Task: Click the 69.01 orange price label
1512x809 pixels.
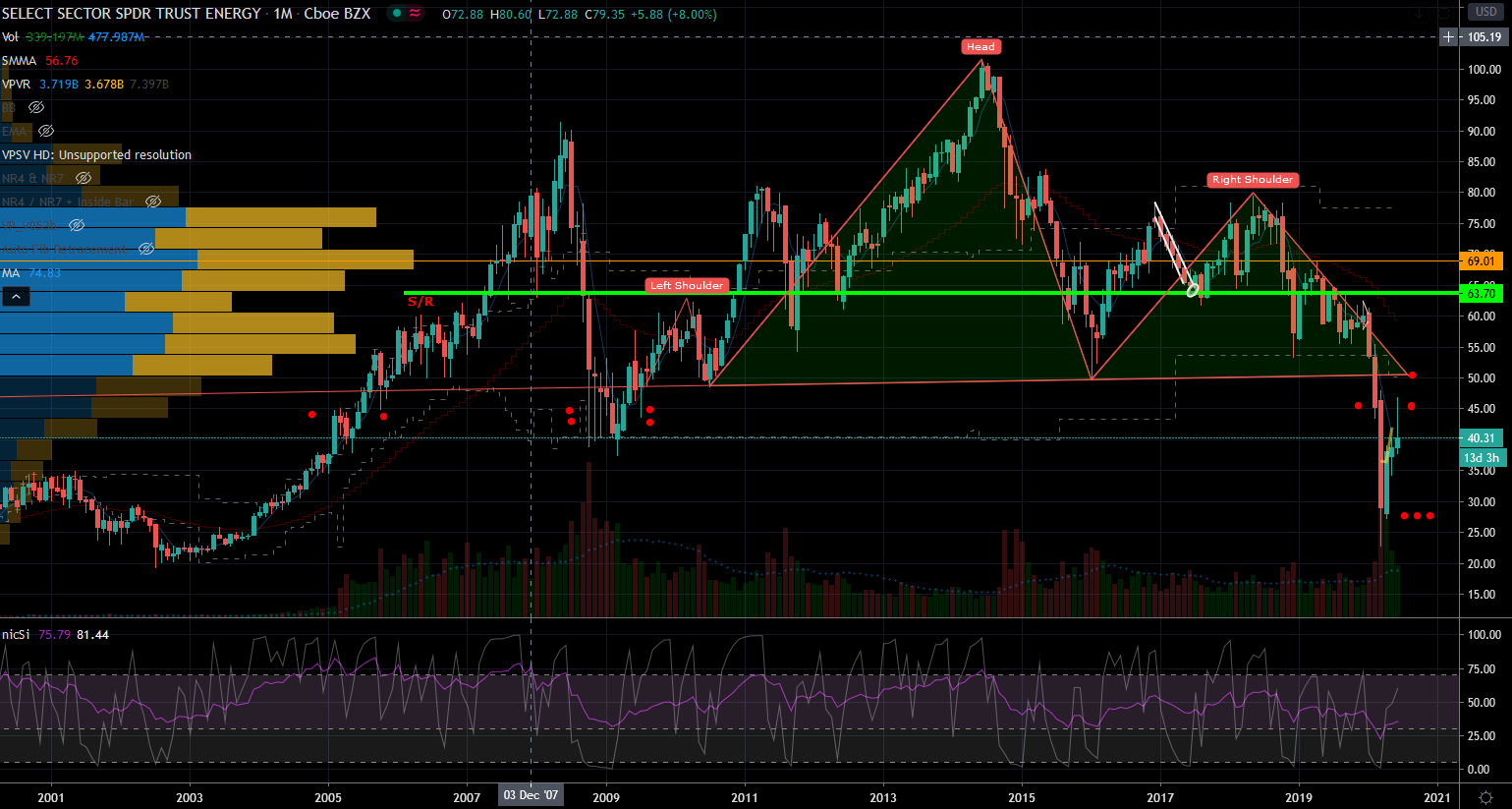Action: [x=1481, y=260]
